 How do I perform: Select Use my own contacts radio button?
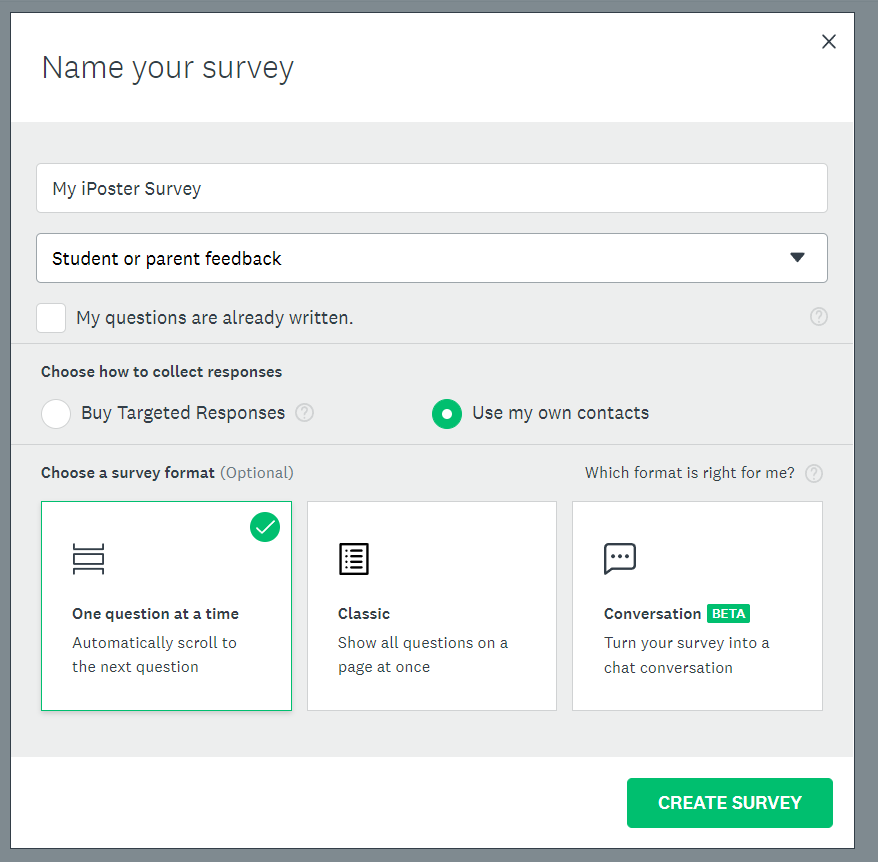tap(447, 414)
